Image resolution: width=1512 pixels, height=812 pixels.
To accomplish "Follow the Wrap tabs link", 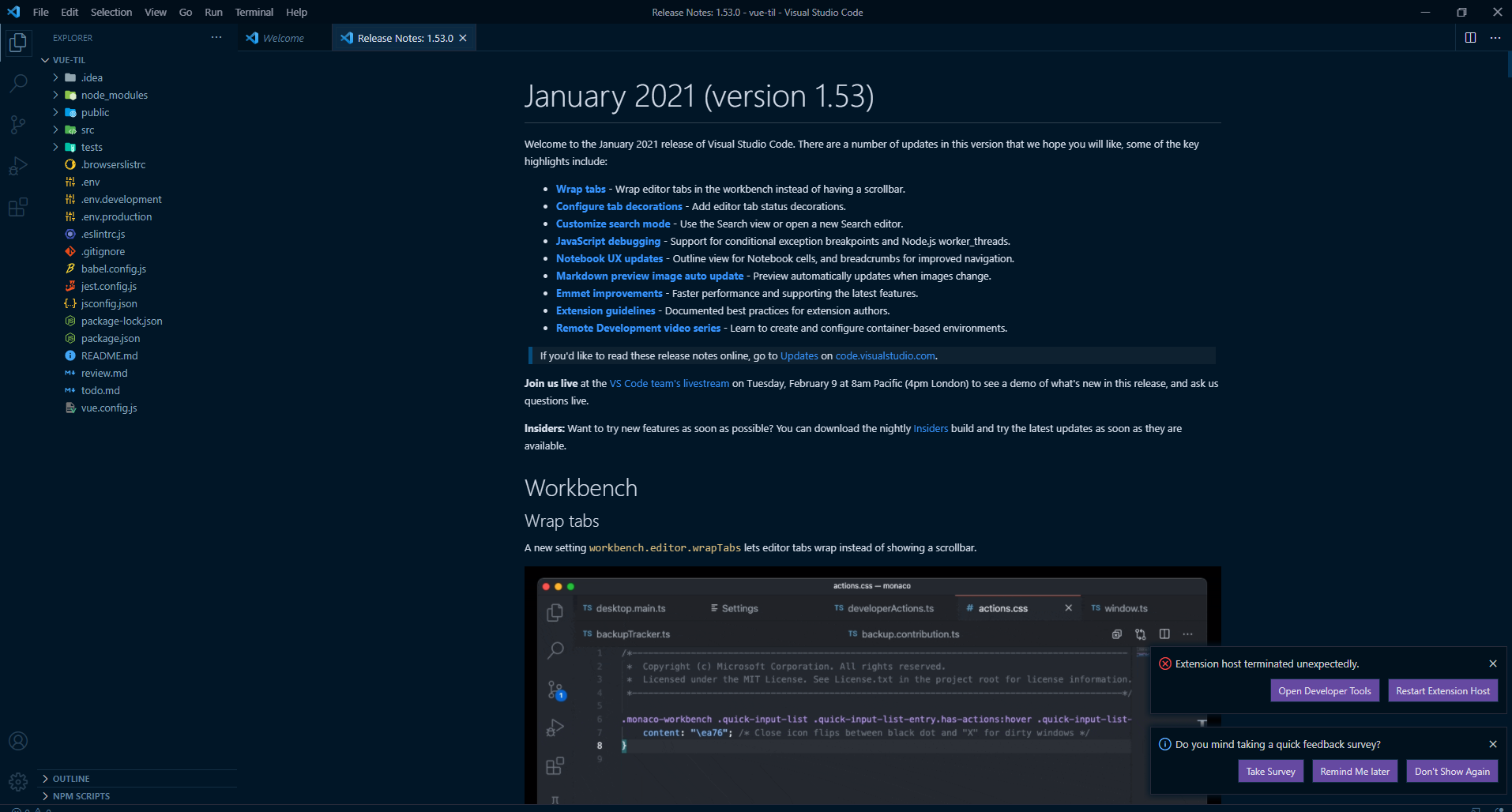I will click(x=581, y=189).
